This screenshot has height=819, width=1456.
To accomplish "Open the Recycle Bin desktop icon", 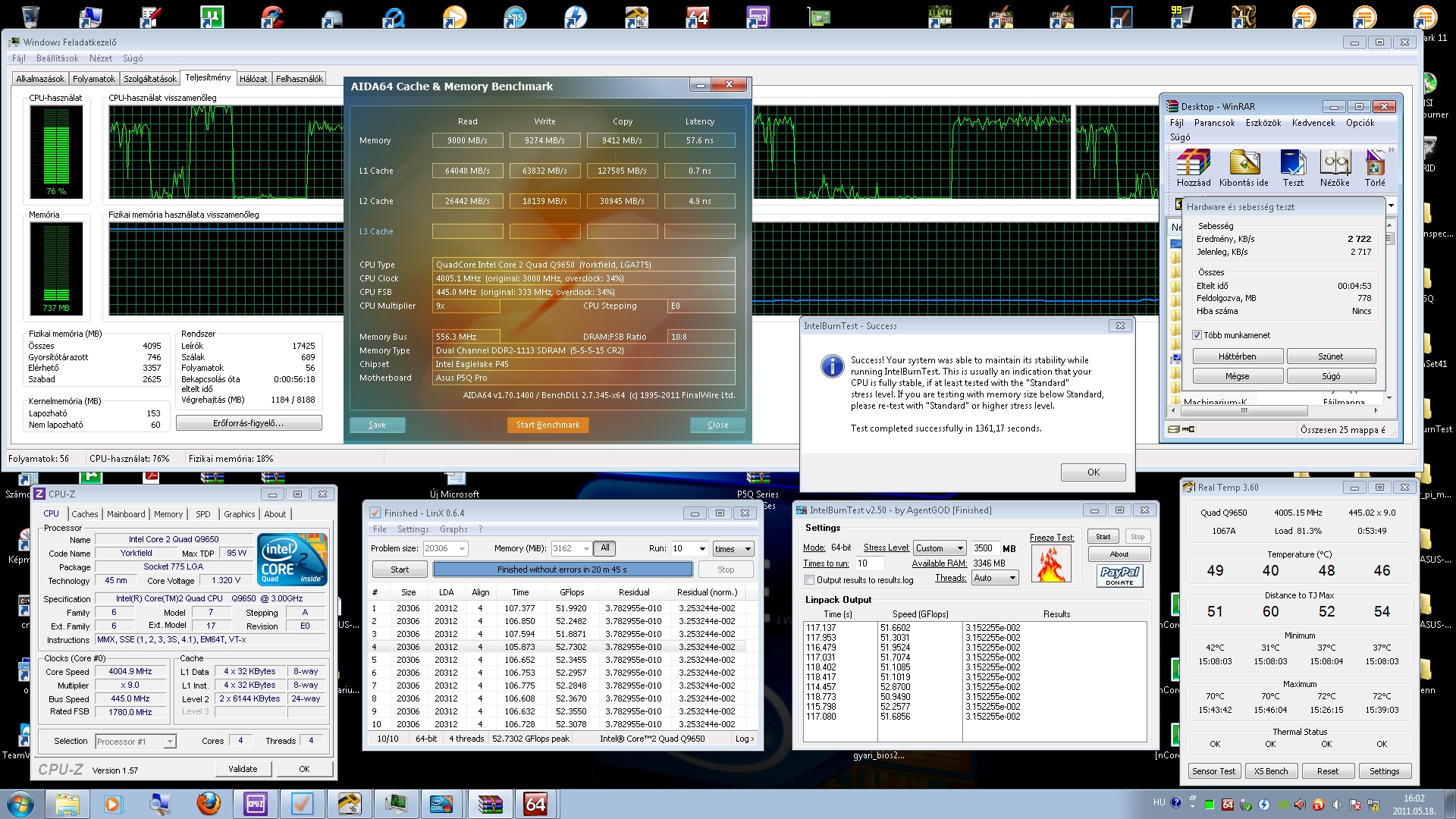I will tap(30, 15).
